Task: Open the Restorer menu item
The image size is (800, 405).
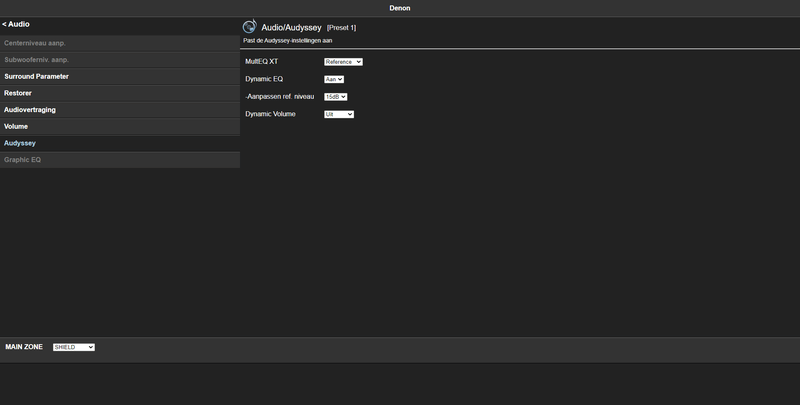Action: pyautogui.click(x=120, y=93)
